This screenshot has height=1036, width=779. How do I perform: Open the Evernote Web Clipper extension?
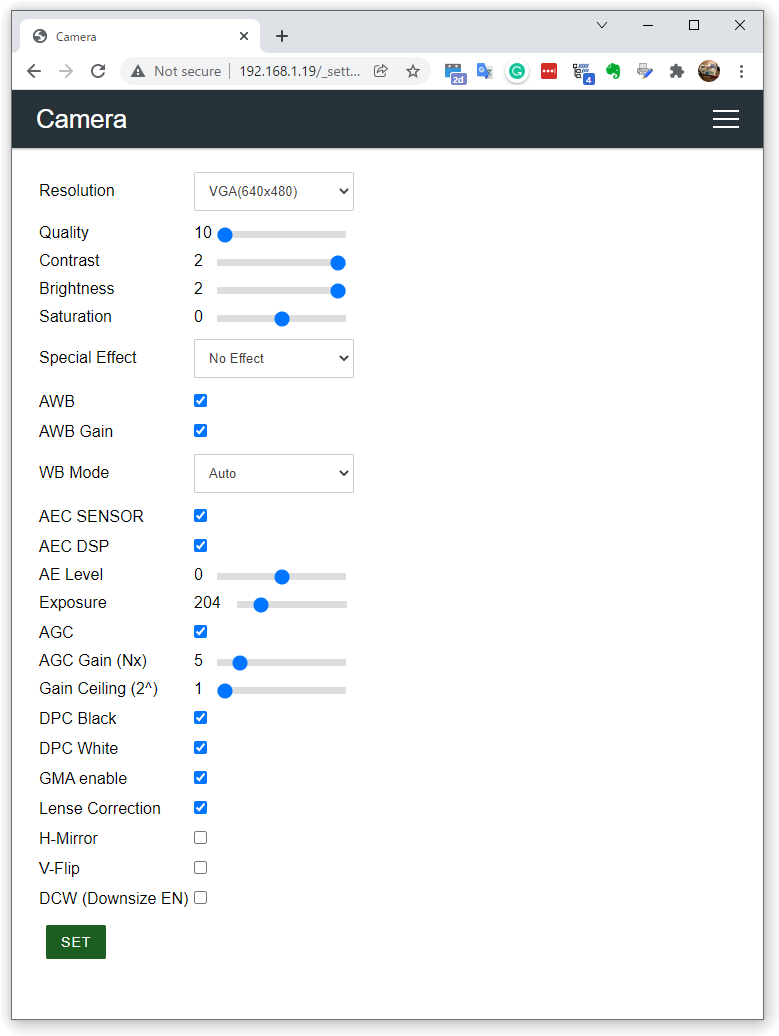613,71
